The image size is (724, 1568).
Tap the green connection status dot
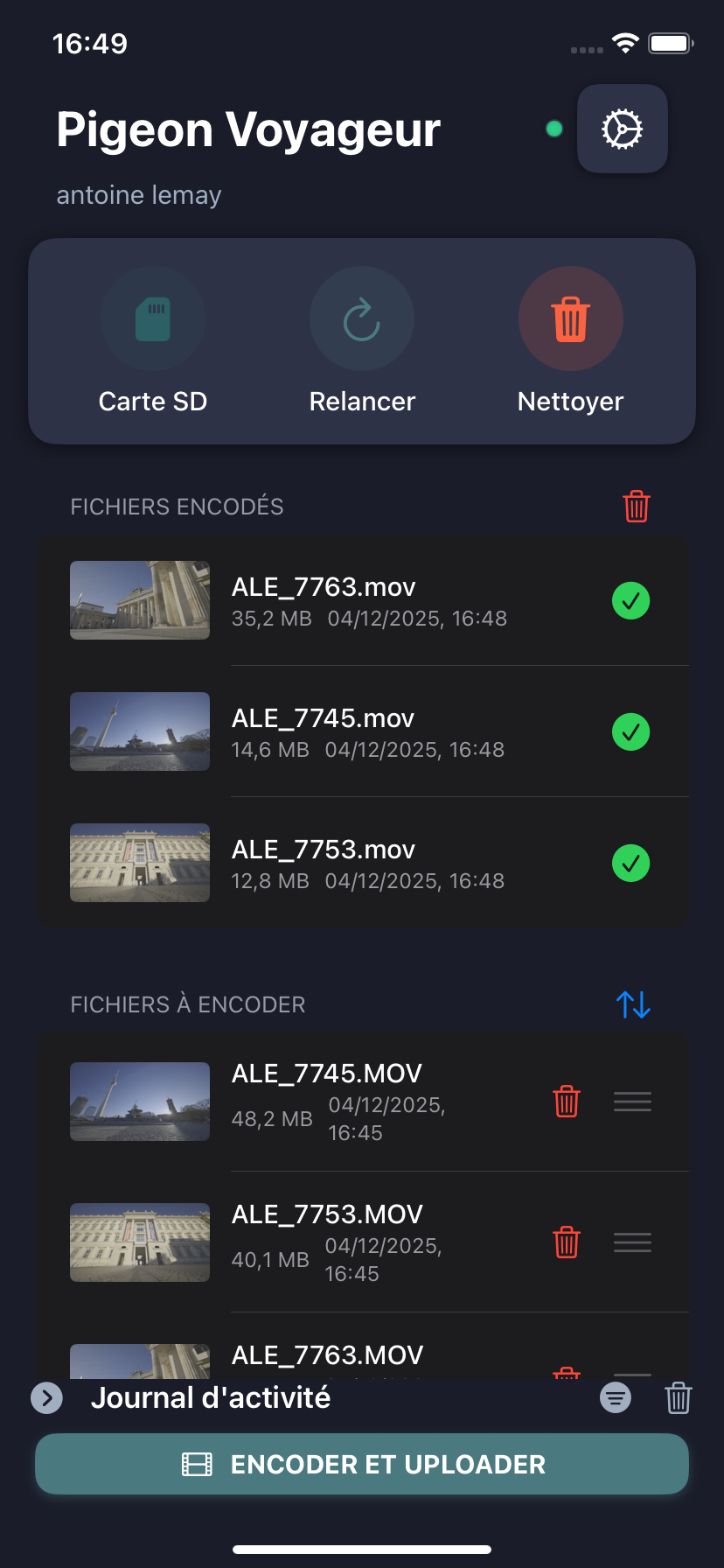point(553,129)
